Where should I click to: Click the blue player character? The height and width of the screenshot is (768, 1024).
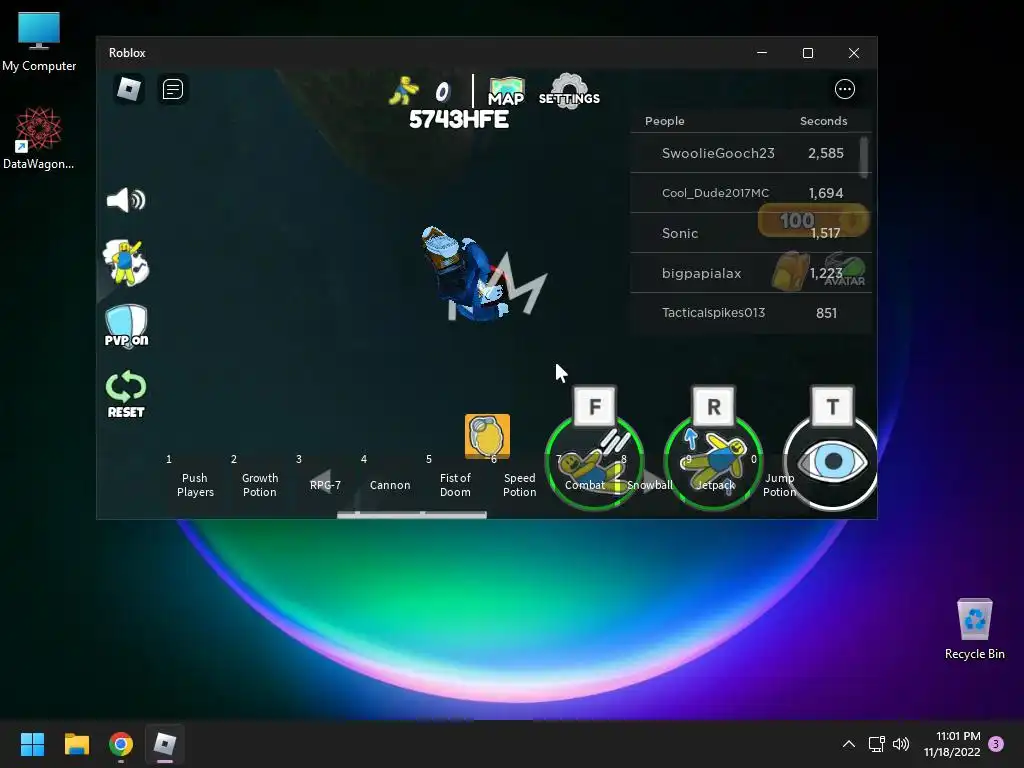coord(464,273)
